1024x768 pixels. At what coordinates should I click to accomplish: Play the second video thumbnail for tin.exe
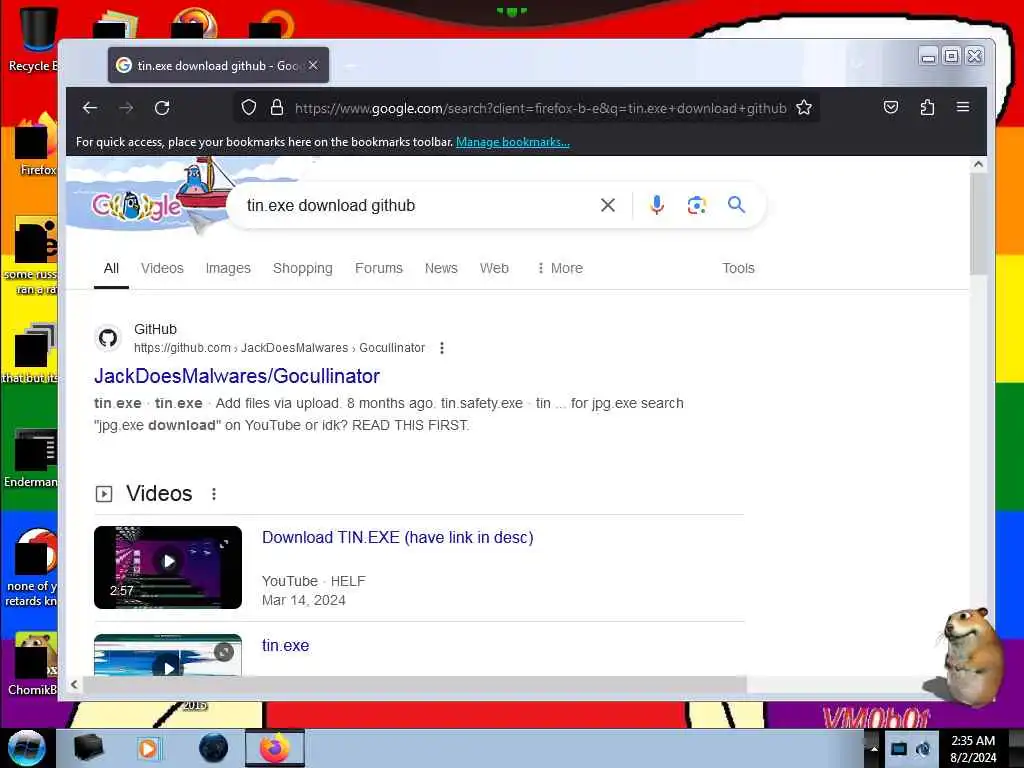pos(168,655)
